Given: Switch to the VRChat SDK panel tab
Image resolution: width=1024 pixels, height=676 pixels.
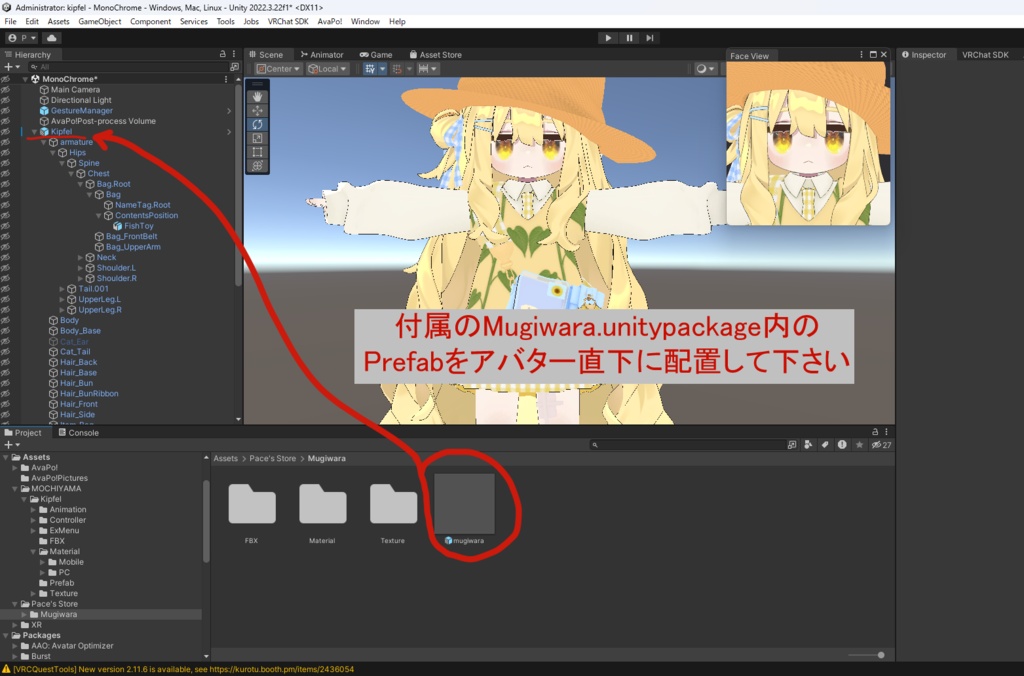Looking at the screenshot, I should point(985,55).
